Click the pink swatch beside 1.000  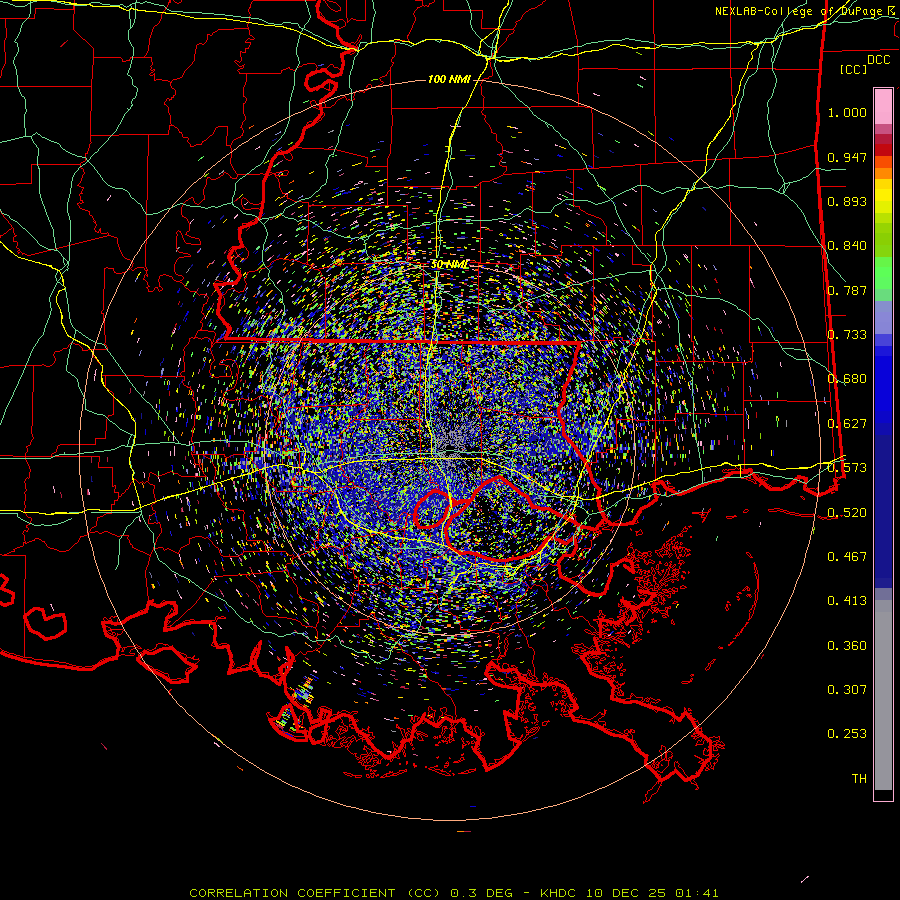883,107
